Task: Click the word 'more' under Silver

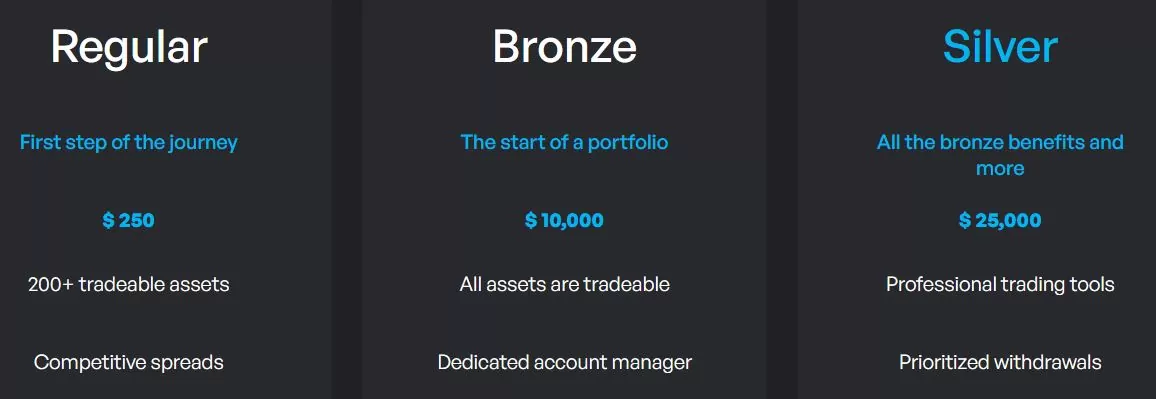Action: point(1000,168)
